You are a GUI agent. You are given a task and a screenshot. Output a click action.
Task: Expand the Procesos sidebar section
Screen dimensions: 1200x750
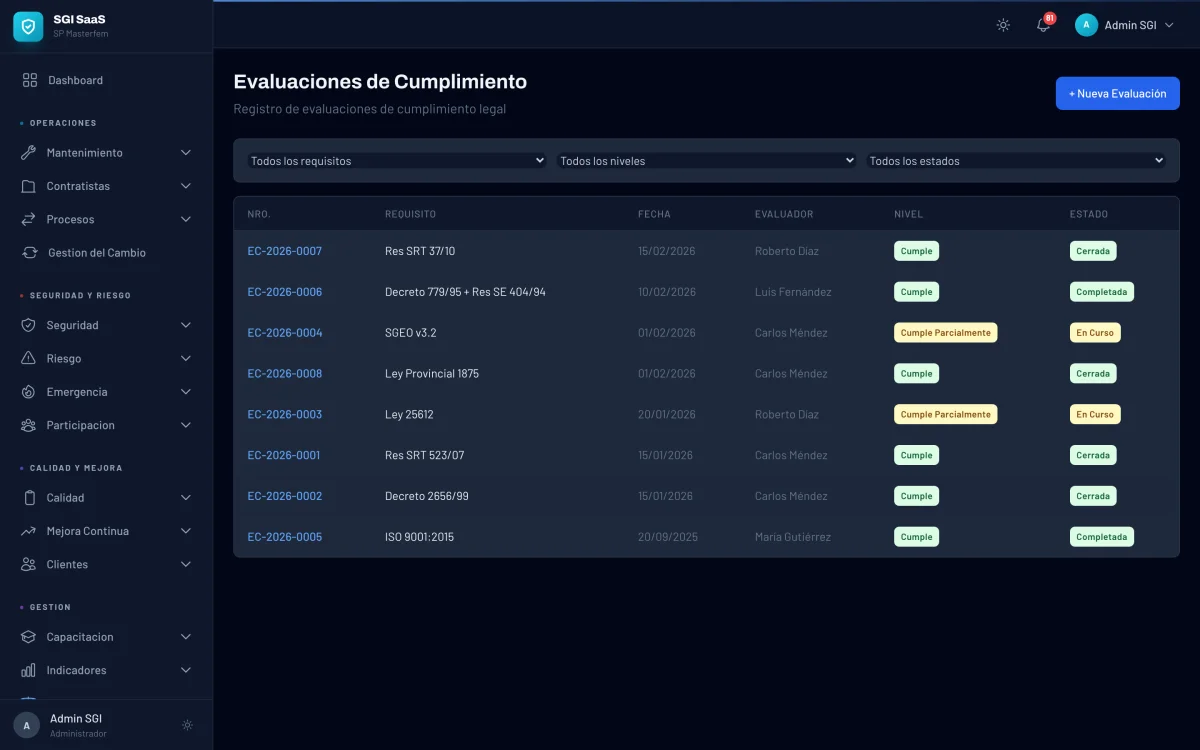coord(105,219)
